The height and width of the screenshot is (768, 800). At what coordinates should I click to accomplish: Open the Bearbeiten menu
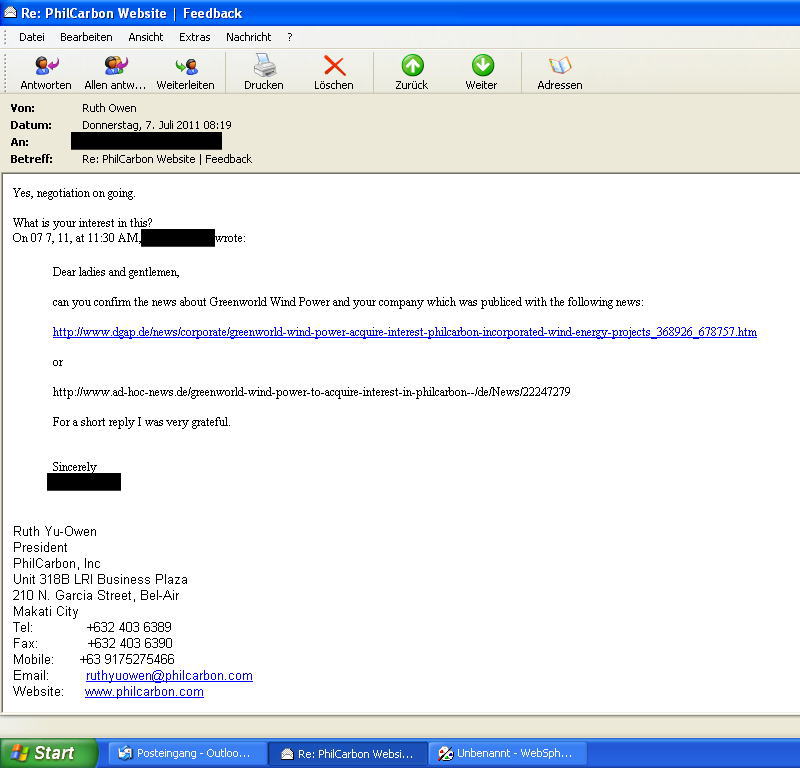point(86,37)
